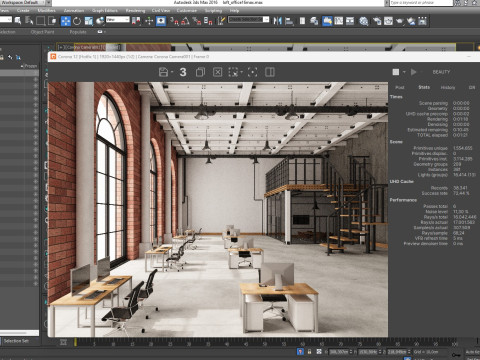
Task: Click the time slider handle on timeline
Action: 76,342
